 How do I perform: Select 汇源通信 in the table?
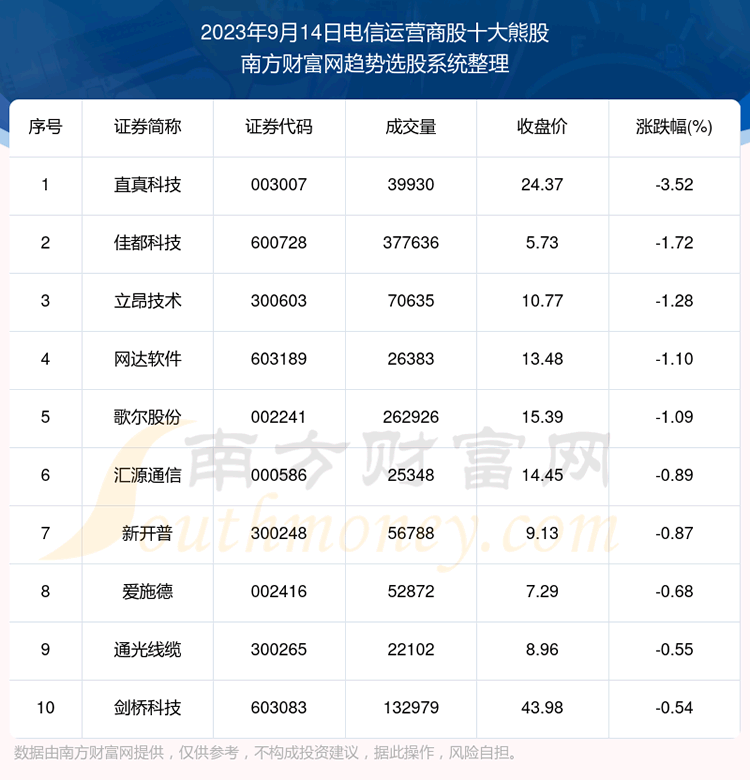[x=147, y=475]
